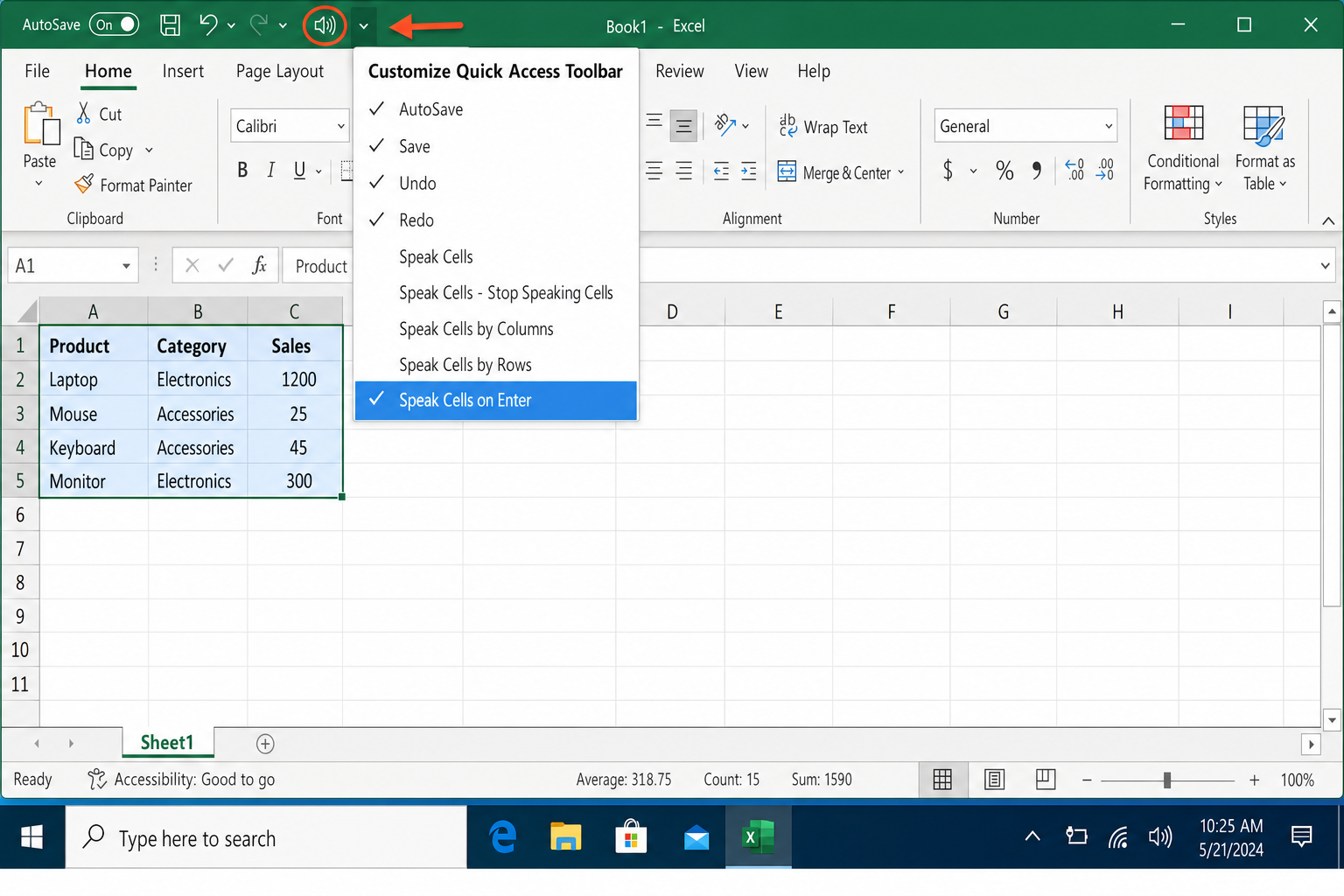1344x896 pixels.
Task: Click the Wrap Text button
Action: (823, 127)
